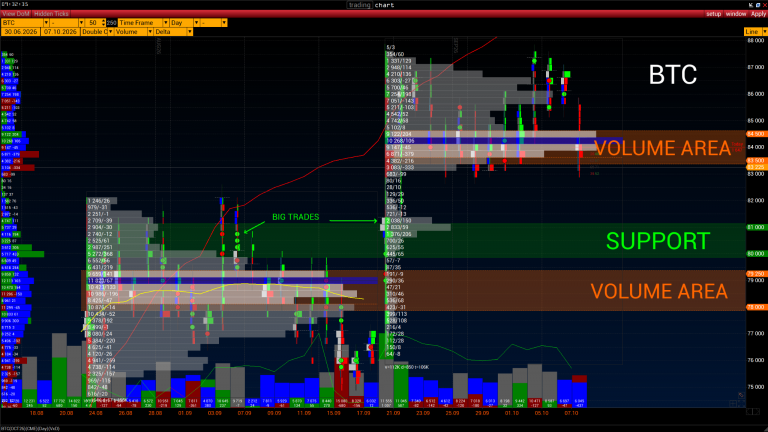The image size is (768, 432).
Task: Click the View DoM button
Action: [x=16, y=14]
